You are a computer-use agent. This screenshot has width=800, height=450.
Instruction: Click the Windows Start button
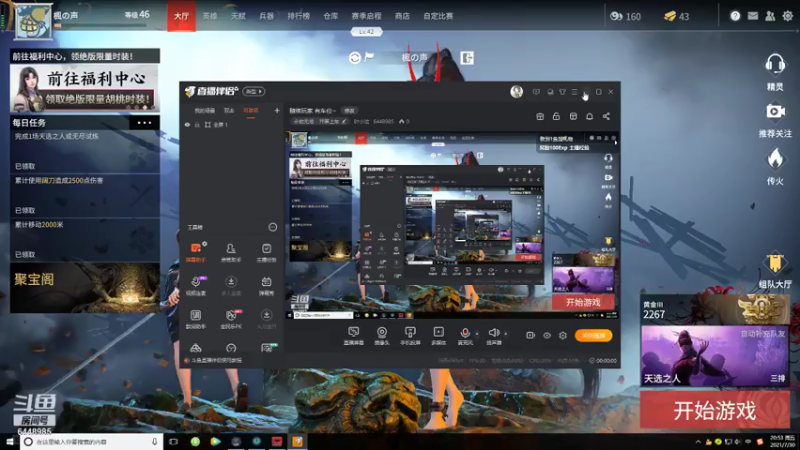point(9,442)
